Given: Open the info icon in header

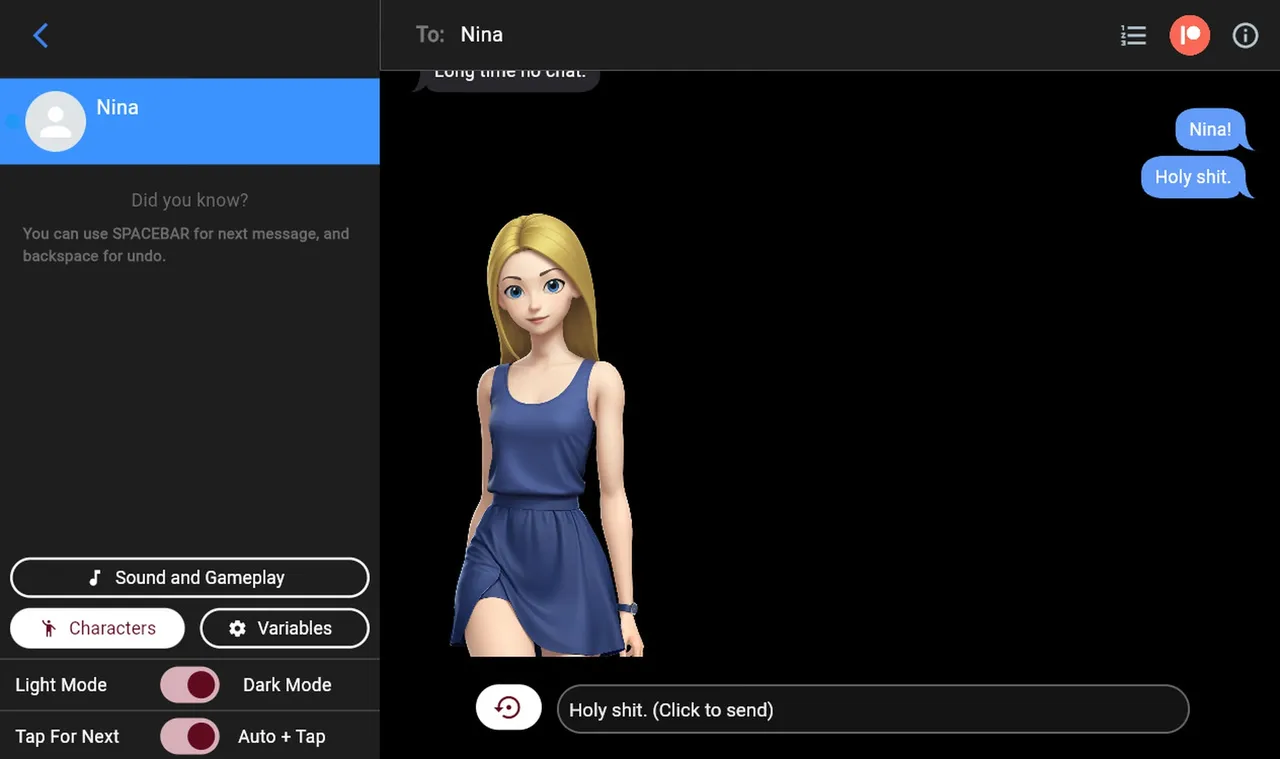Looking at the screenshot, I should (1245, 36).
